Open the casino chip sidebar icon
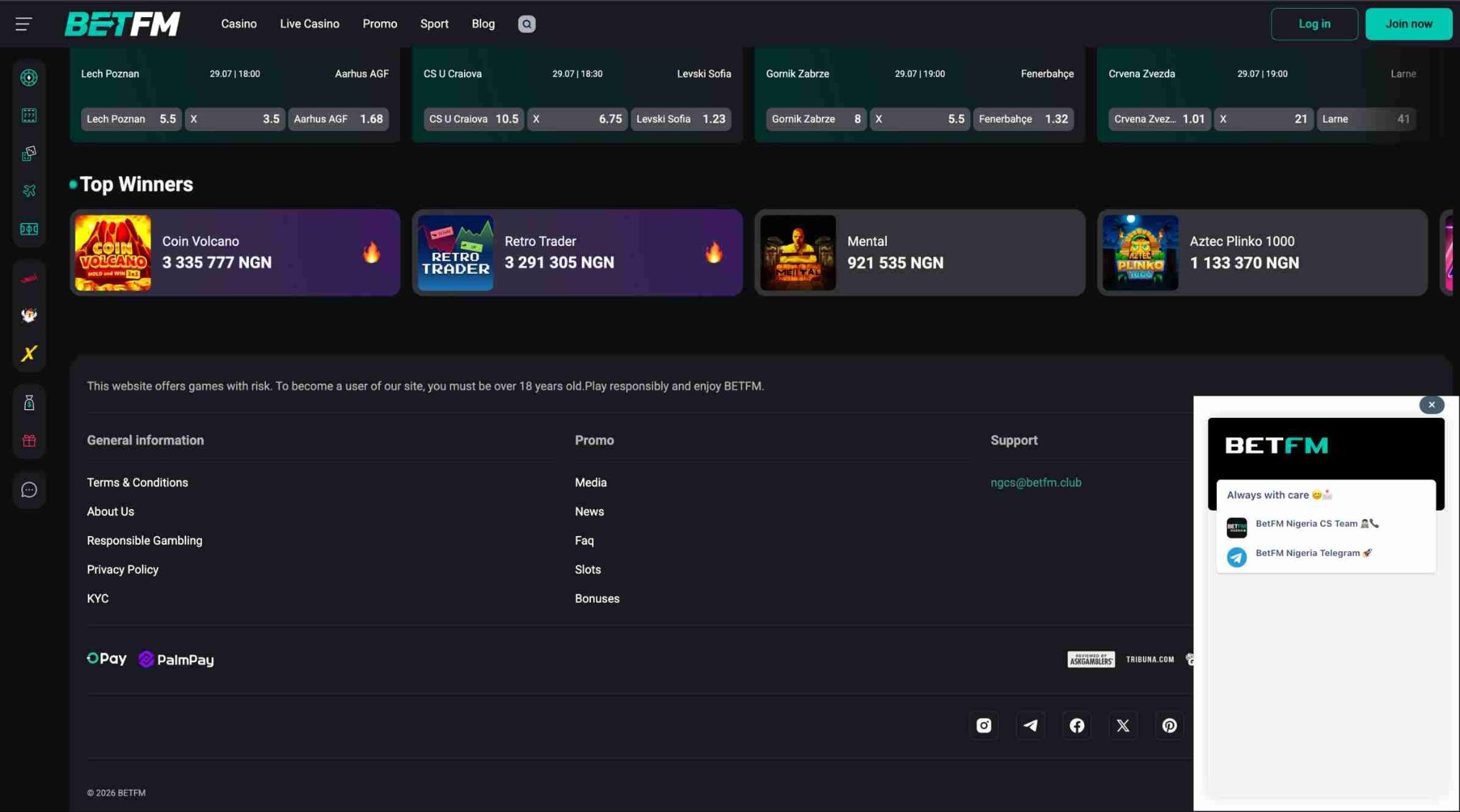The height and width of the screenshot is (812, 1460). click(x=29, y=78)
